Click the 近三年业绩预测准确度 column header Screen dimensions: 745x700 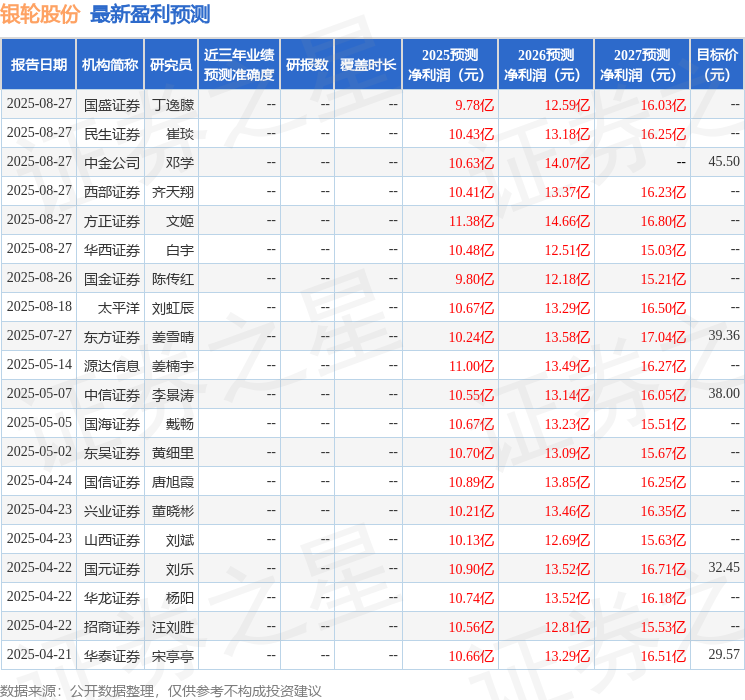tap(239, 65)
